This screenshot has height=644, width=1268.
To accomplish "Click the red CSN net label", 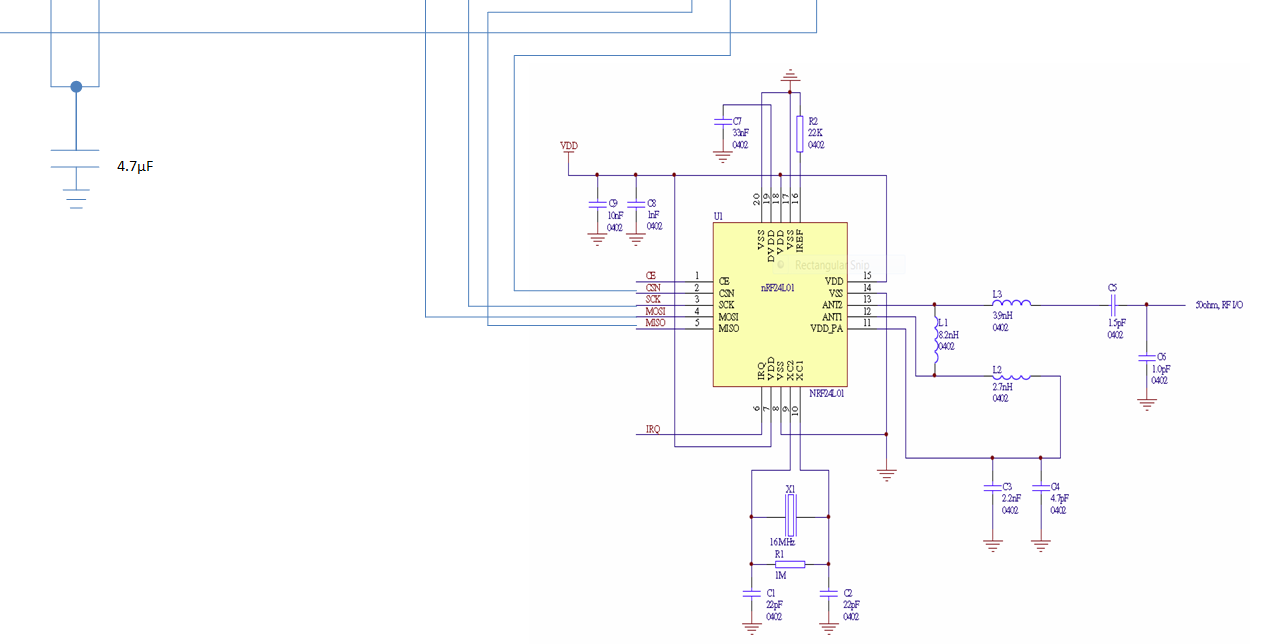I will [653, 288].
